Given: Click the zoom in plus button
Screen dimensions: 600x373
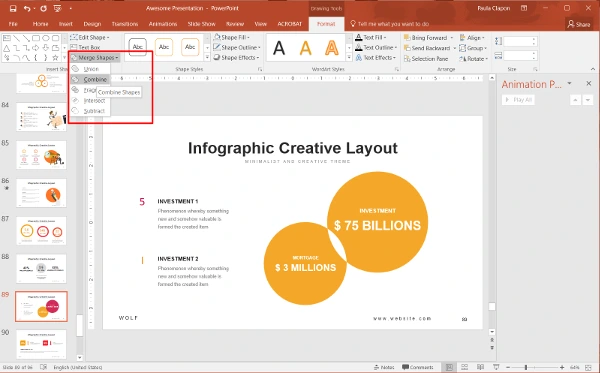Looking at the screenshot, I should coord(562,367).
